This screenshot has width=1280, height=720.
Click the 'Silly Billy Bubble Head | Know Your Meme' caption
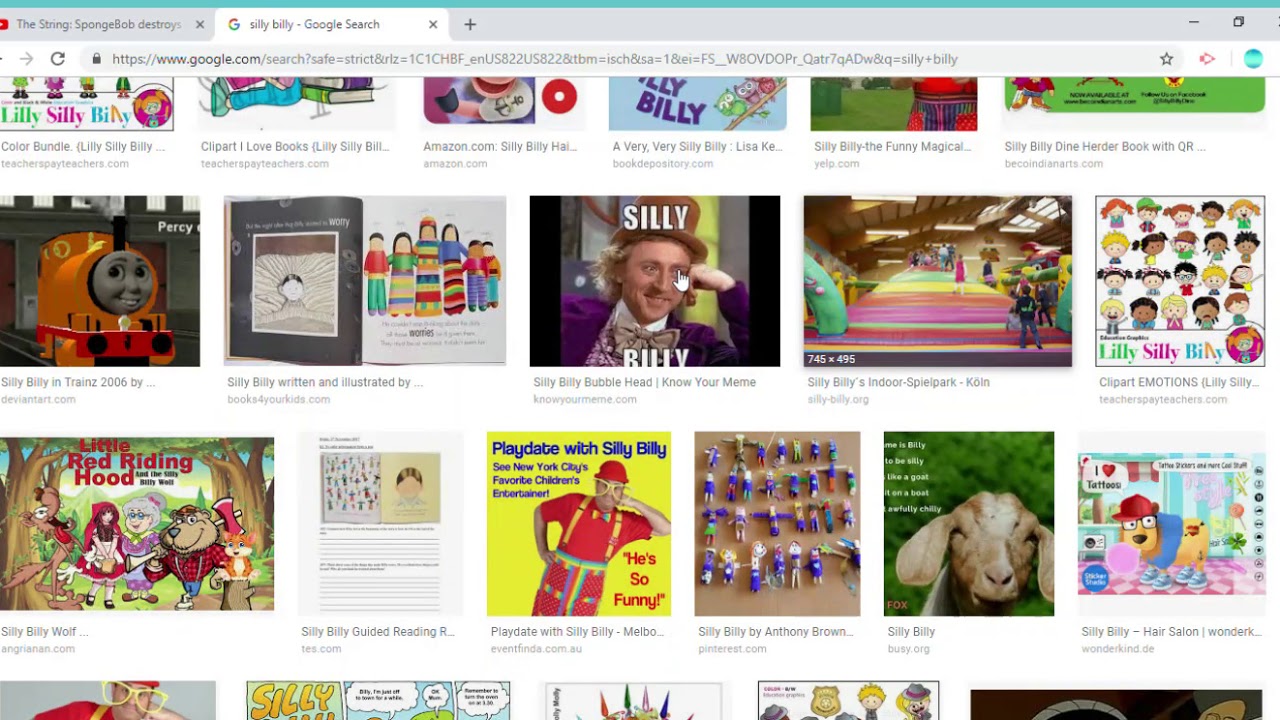tap(645, 382)
